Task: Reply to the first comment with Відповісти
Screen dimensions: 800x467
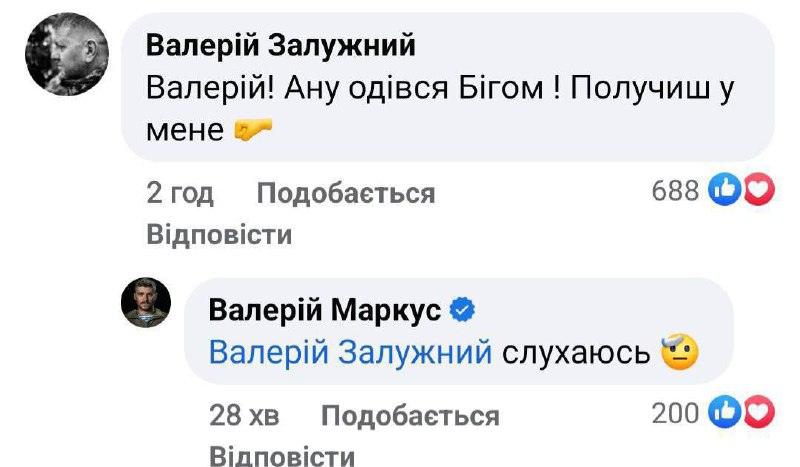Action: tap(219, 235)
